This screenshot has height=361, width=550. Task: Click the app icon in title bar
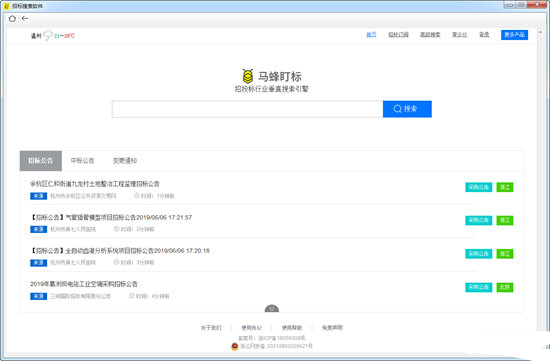6,6
